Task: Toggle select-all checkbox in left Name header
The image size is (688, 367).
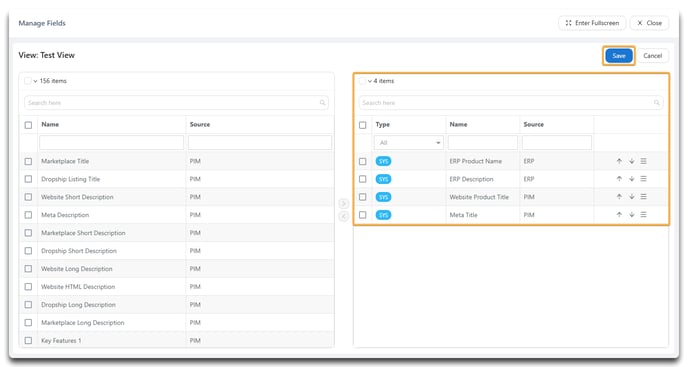Action: [29, 125]
